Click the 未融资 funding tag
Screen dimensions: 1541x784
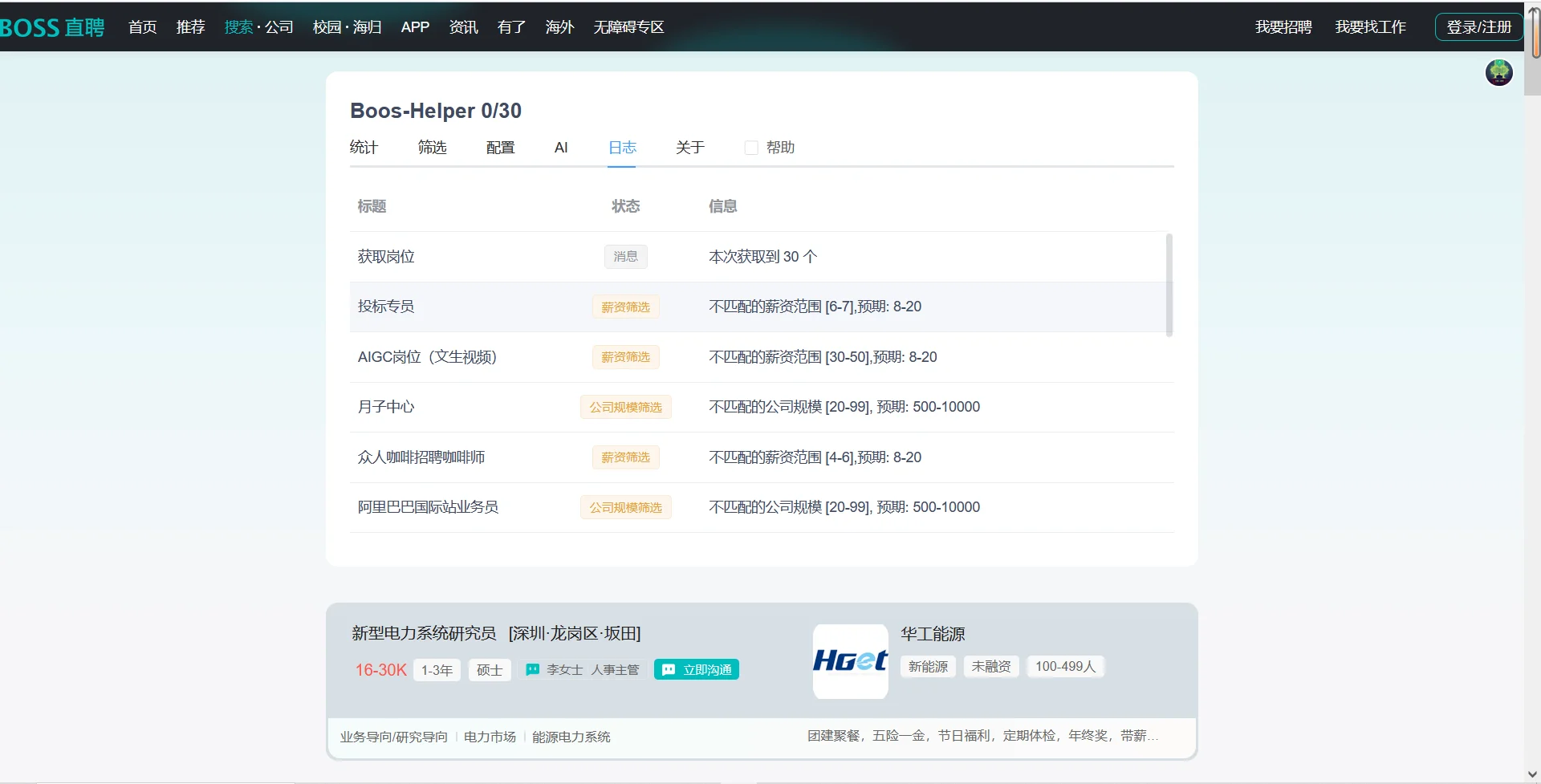pyautogui.click(x=991, y=667)
